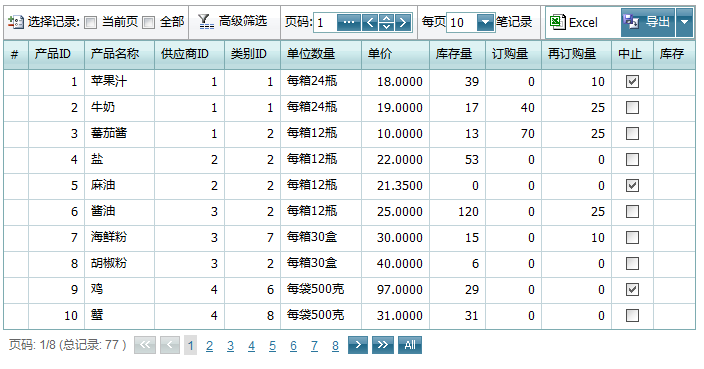704x369 pixels.
Task: Focus the page number input field
Action: (325, 22)
